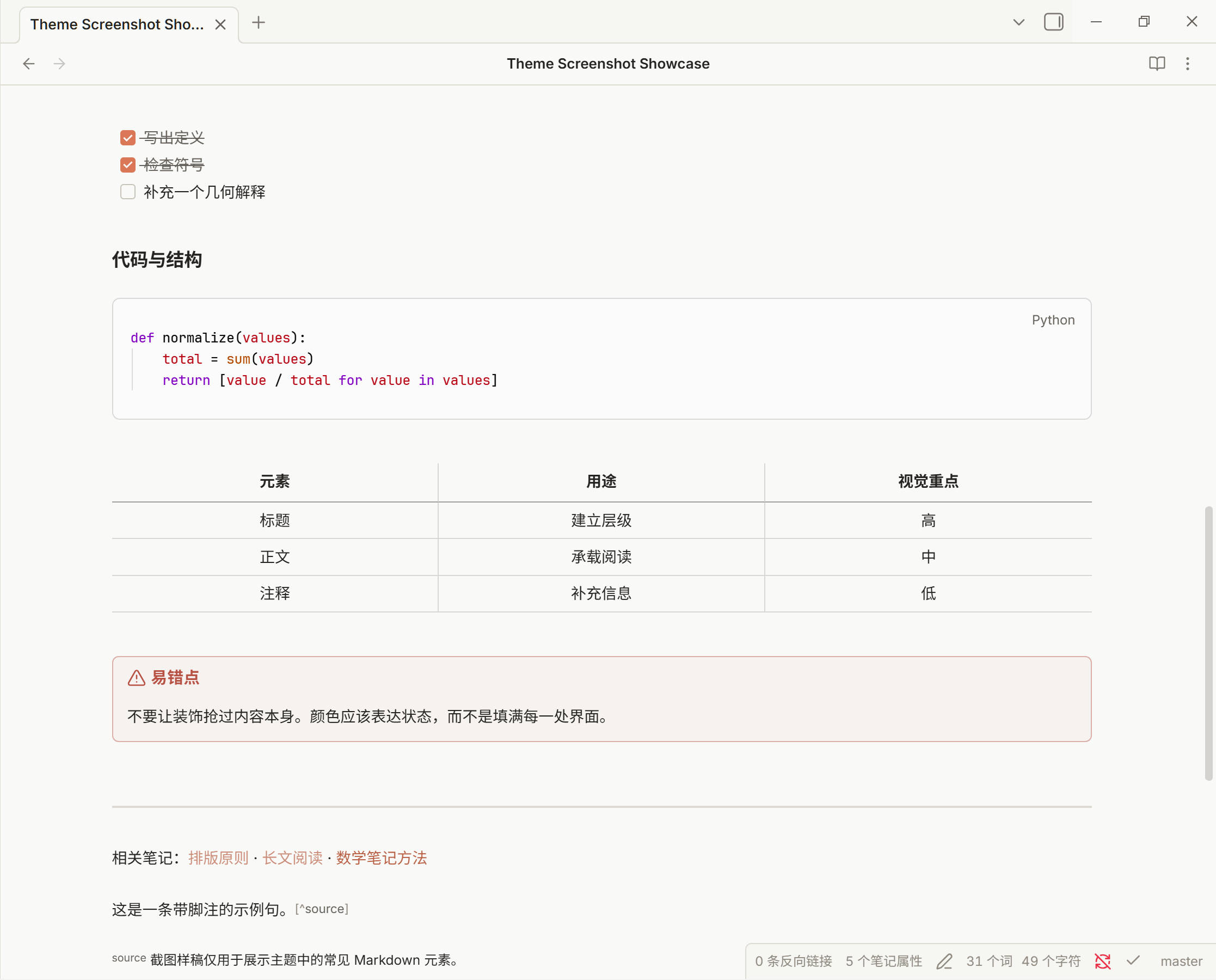Click the 高 table cell

pos(928,520)
